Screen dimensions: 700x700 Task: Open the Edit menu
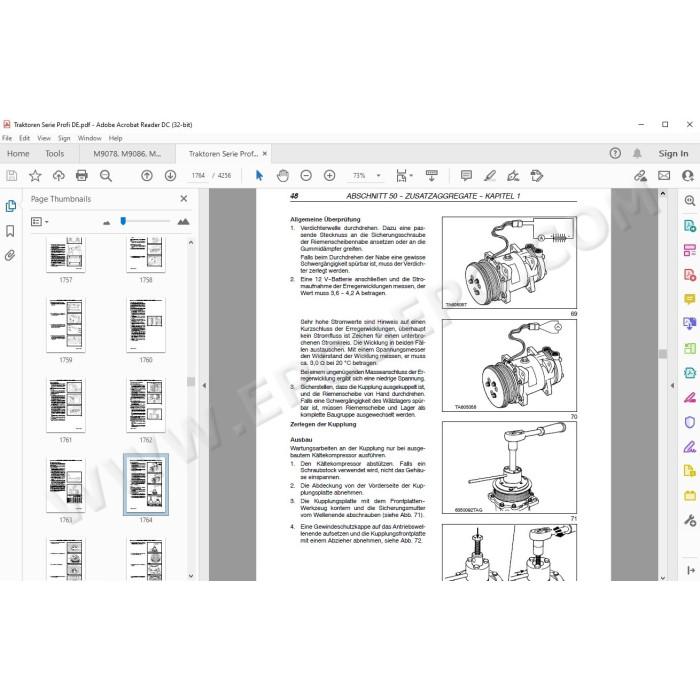click(25, 138)
